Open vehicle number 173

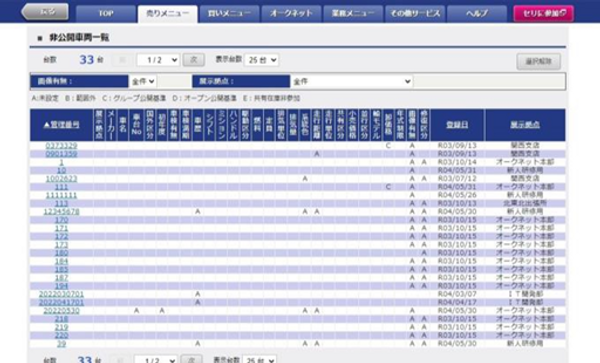click(x=61, y=245)
